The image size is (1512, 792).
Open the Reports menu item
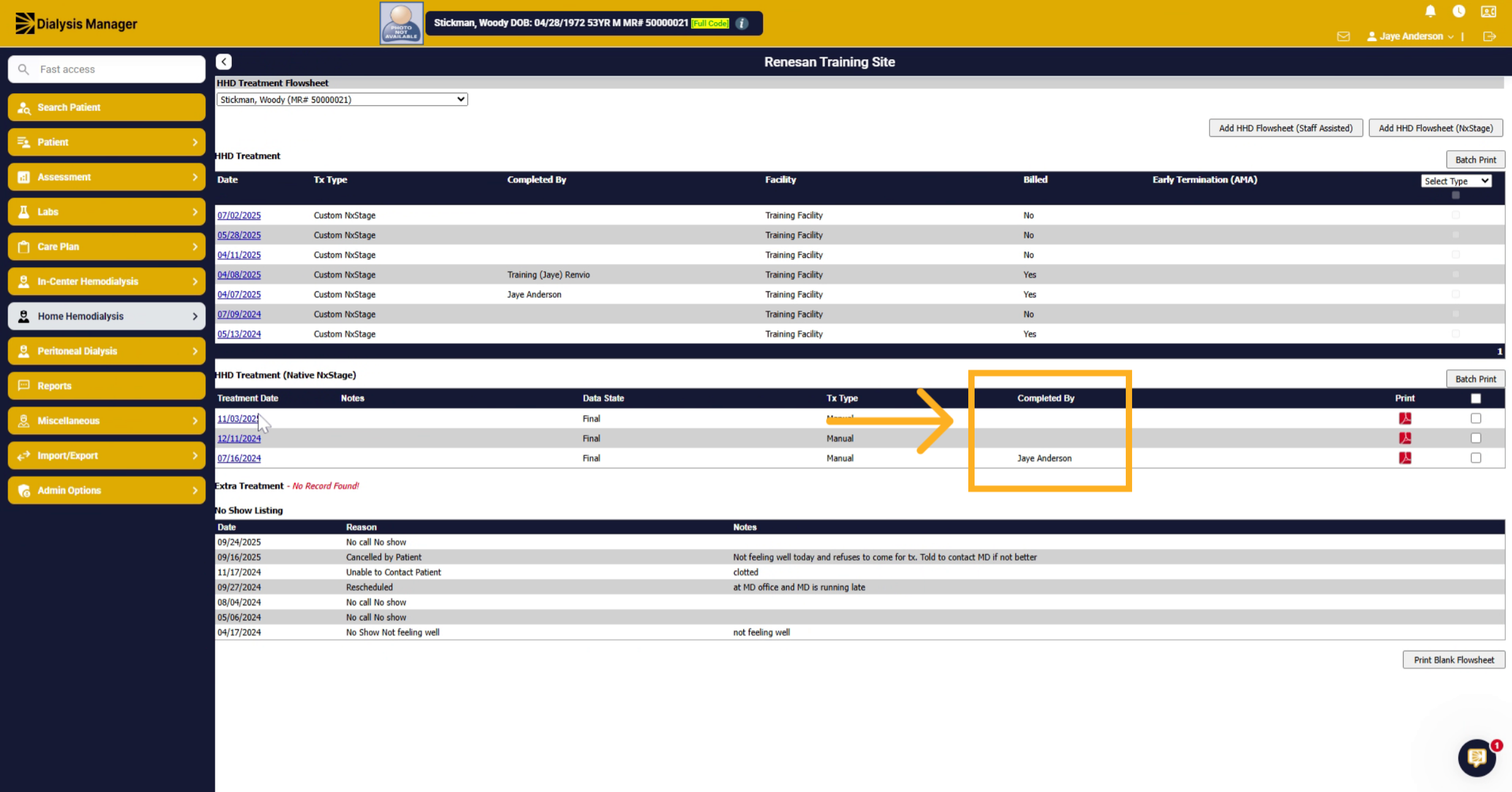[x=106, y=386]
